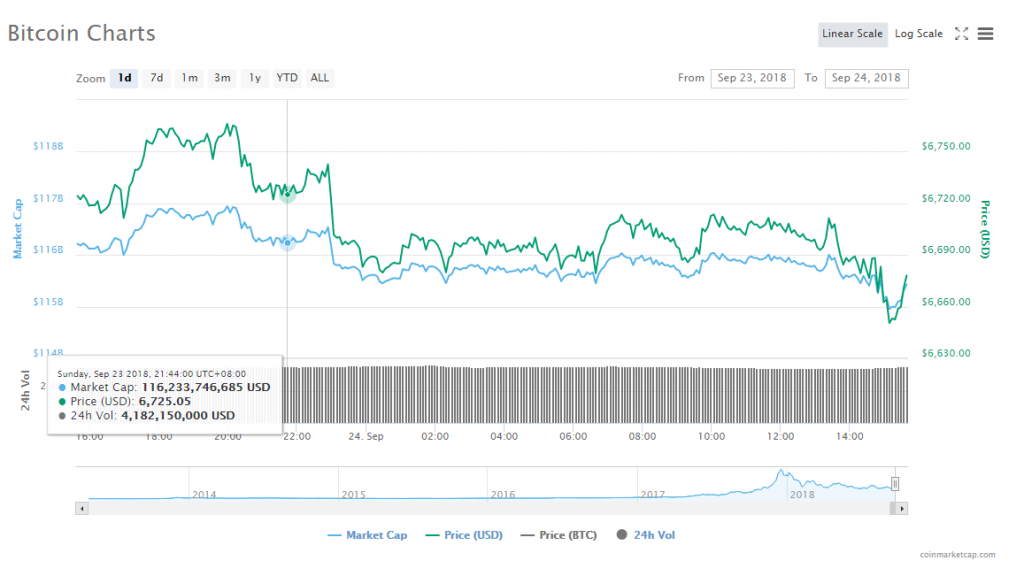Show the Price (BTC) legend series
The height and width of the screenshot is (576, 1024).
[x=558, y=535]
